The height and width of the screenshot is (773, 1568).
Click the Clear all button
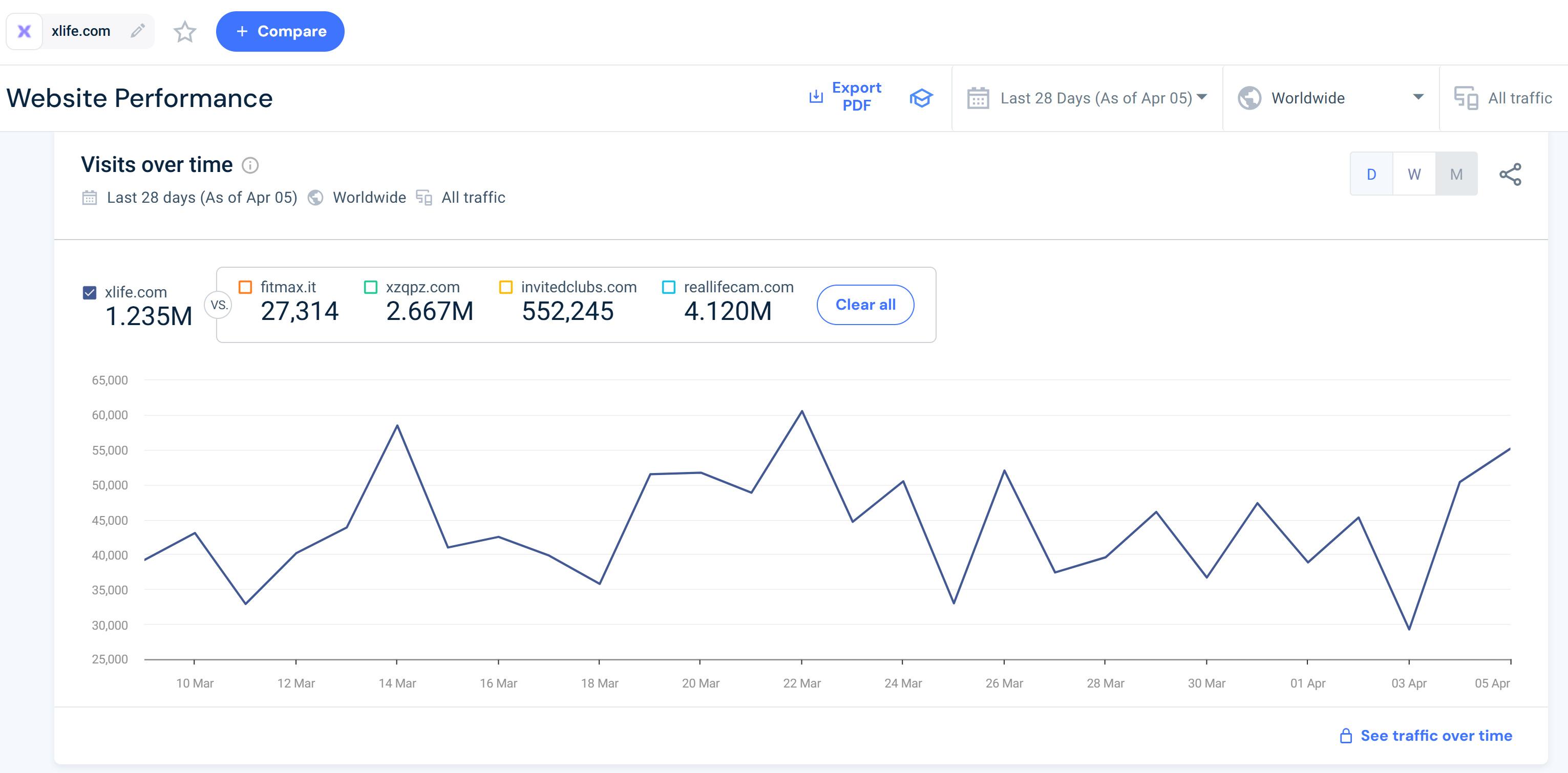[x=865, y=305]
